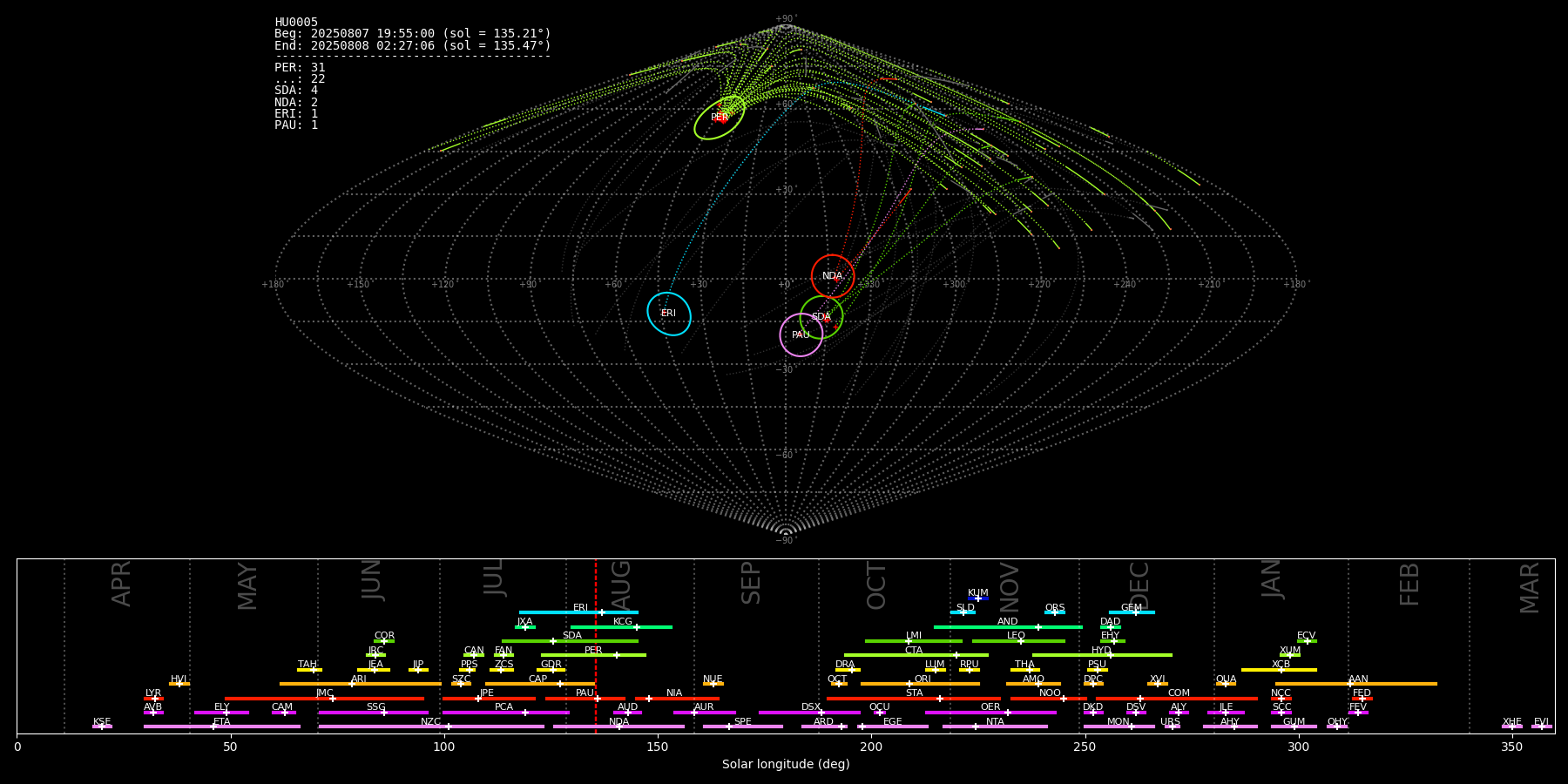
Task: Select the GEM shower bar in the timeline
Action: (x=1132, y=612)
